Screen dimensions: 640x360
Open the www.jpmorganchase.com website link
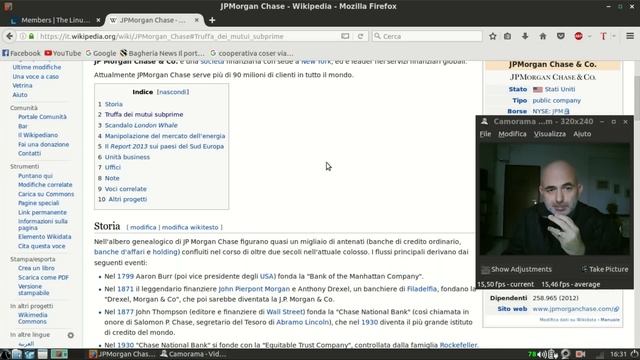(576, 309)
